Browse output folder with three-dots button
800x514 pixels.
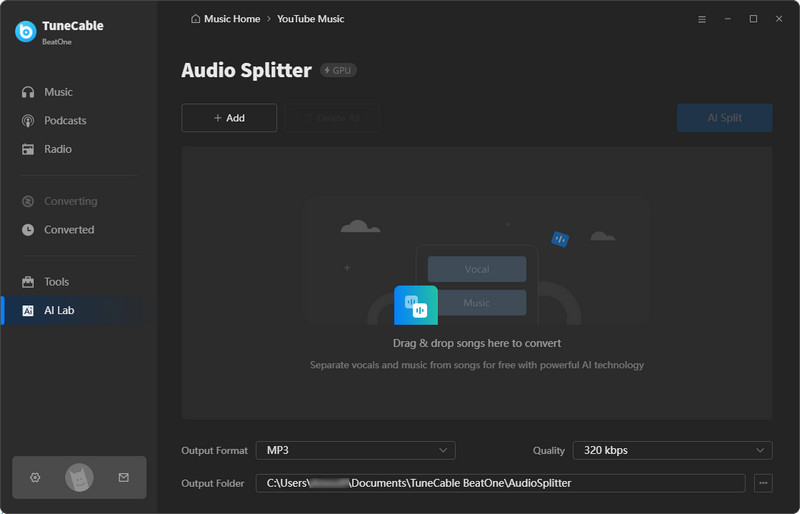(x=763, y=483)
